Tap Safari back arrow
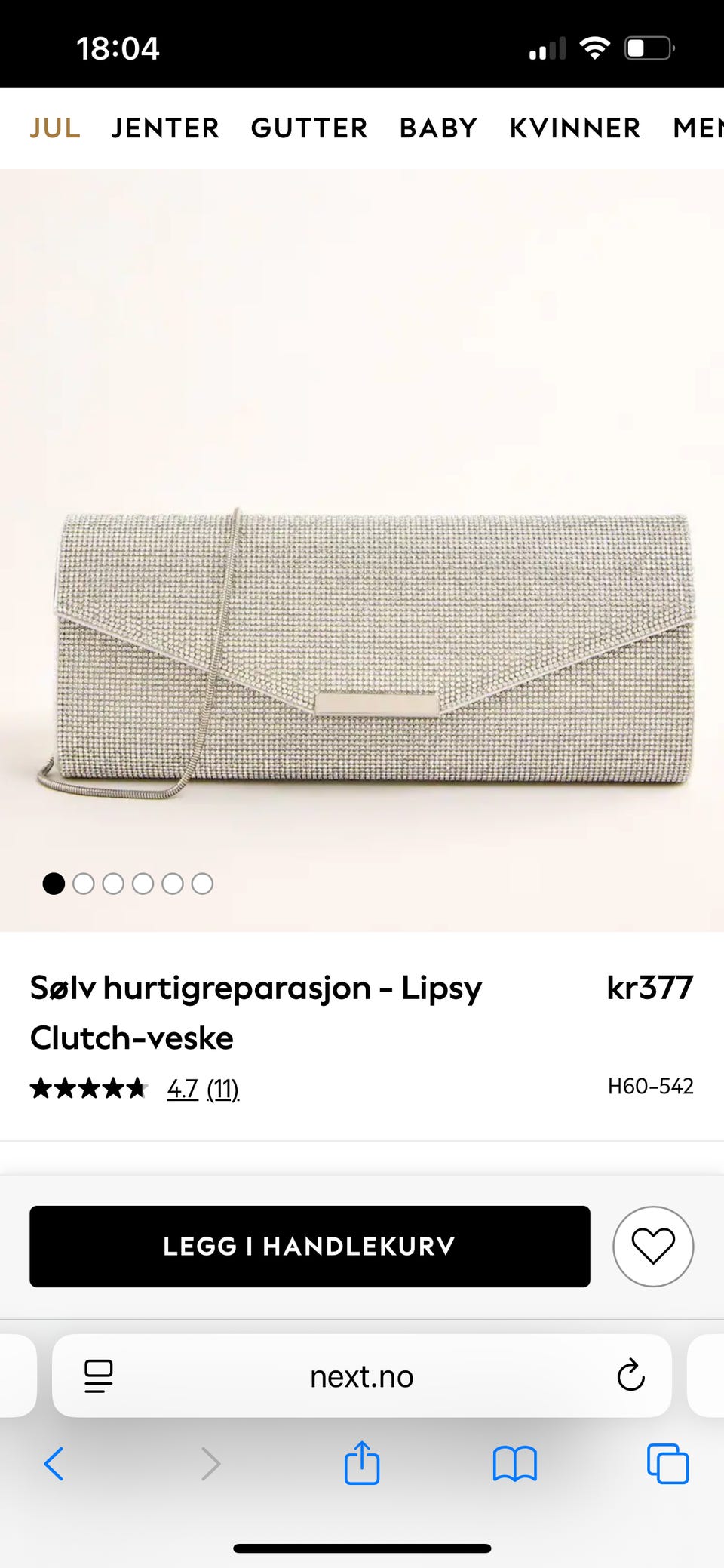This screenshot has height=1568, width=724. pyautogui.click(x=54, y=1464)
